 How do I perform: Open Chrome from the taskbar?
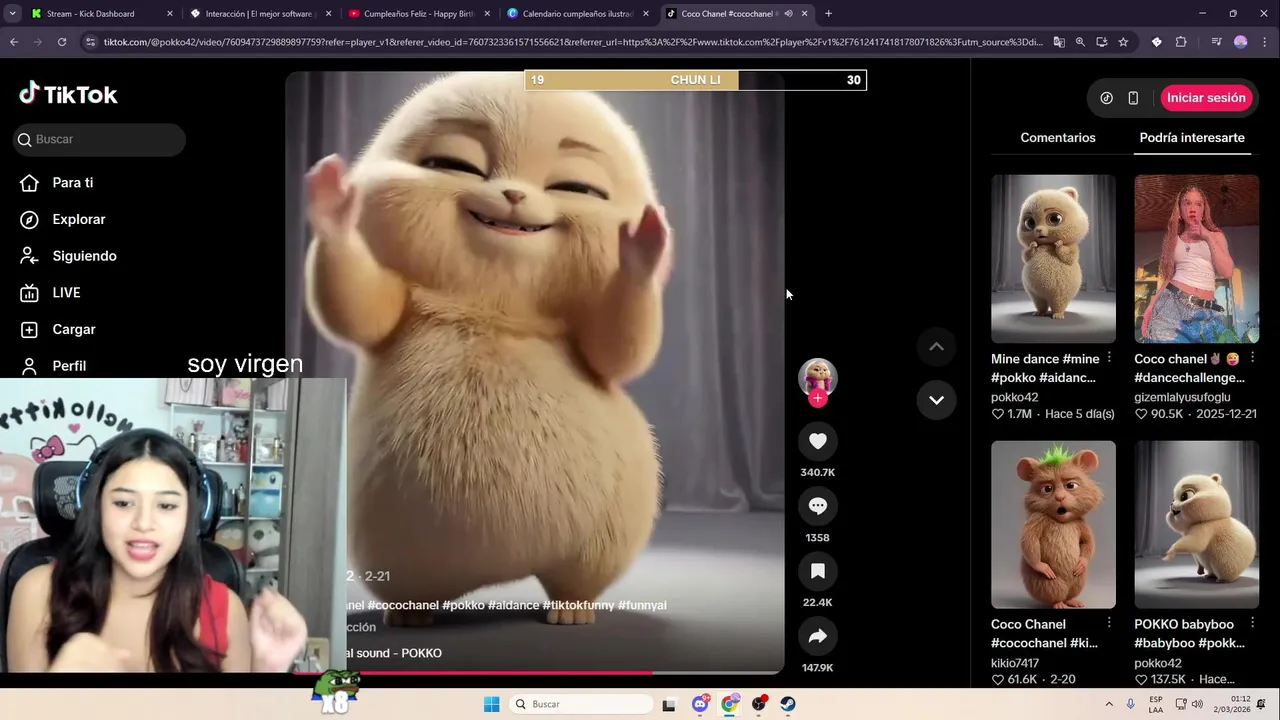pyautogui.click(x=730, y=704)
